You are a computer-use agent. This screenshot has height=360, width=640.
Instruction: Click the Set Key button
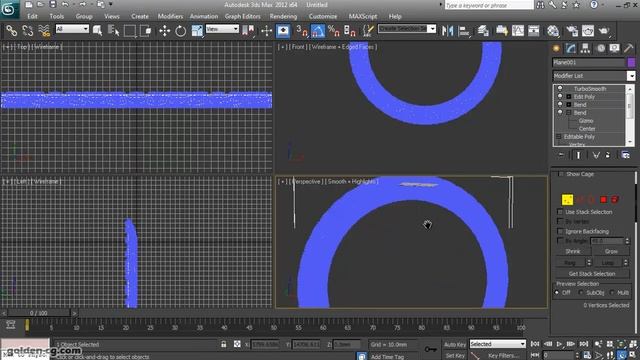(455, 356)
